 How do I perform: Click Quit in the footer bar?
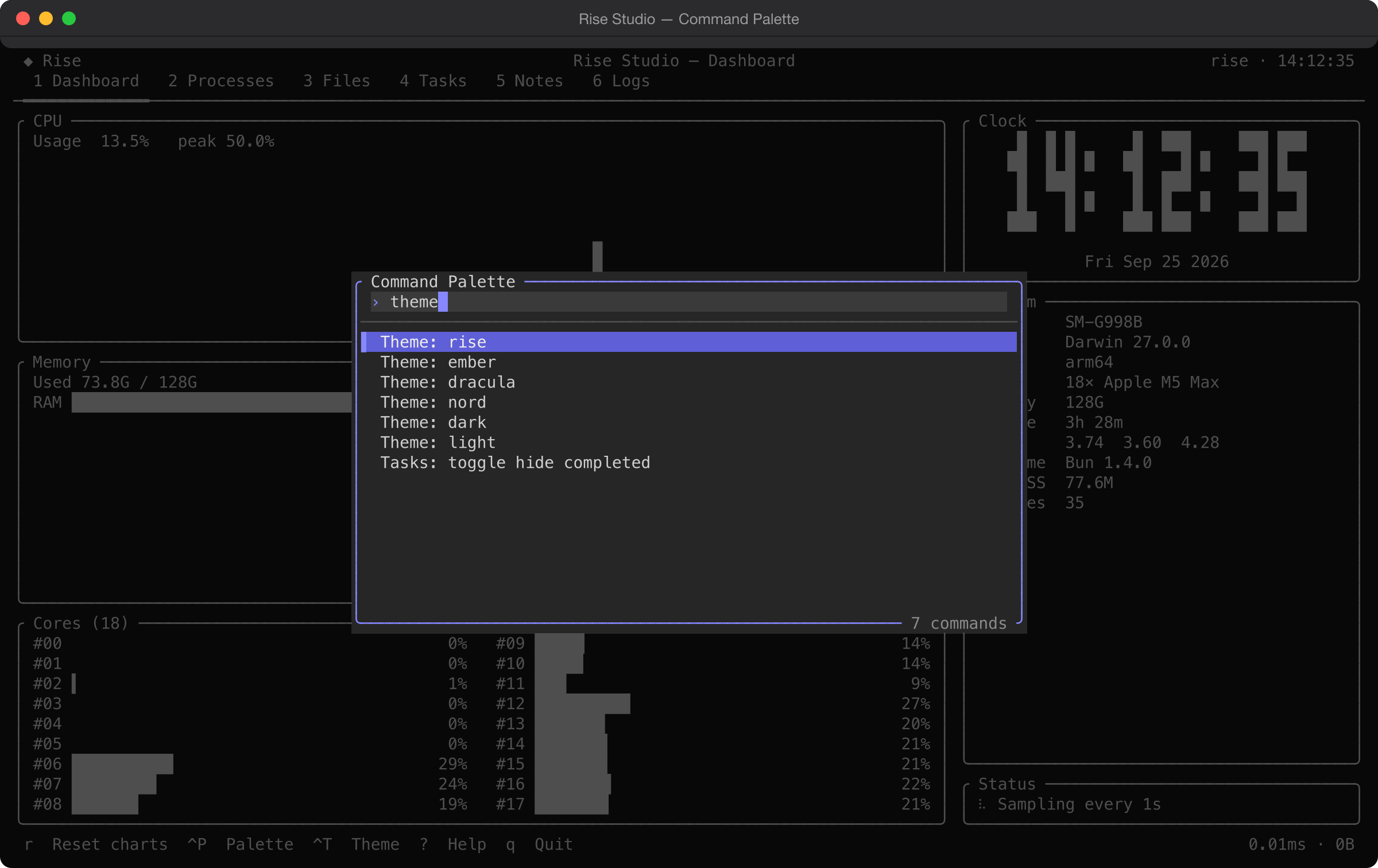[553, 844]
